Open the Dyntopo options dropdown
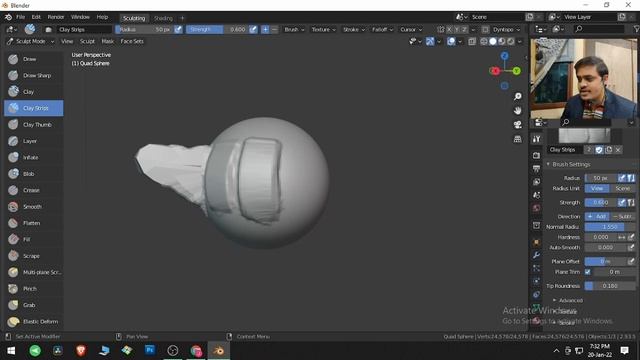 506,29
